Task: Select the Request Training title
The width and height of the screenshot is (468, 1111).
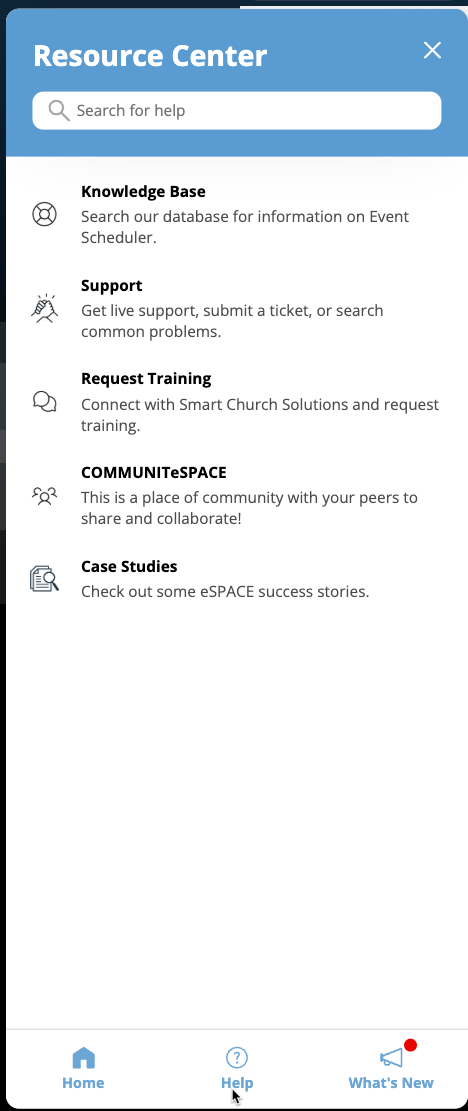Action: tap(146, 378)
